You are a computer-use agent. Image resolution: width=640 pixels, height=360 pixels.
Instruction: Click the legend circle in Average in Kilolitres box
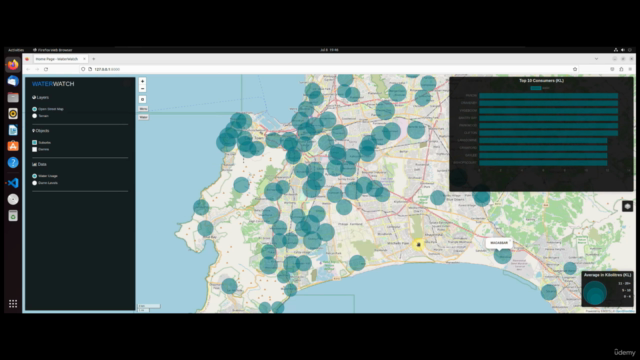point(595,293)
